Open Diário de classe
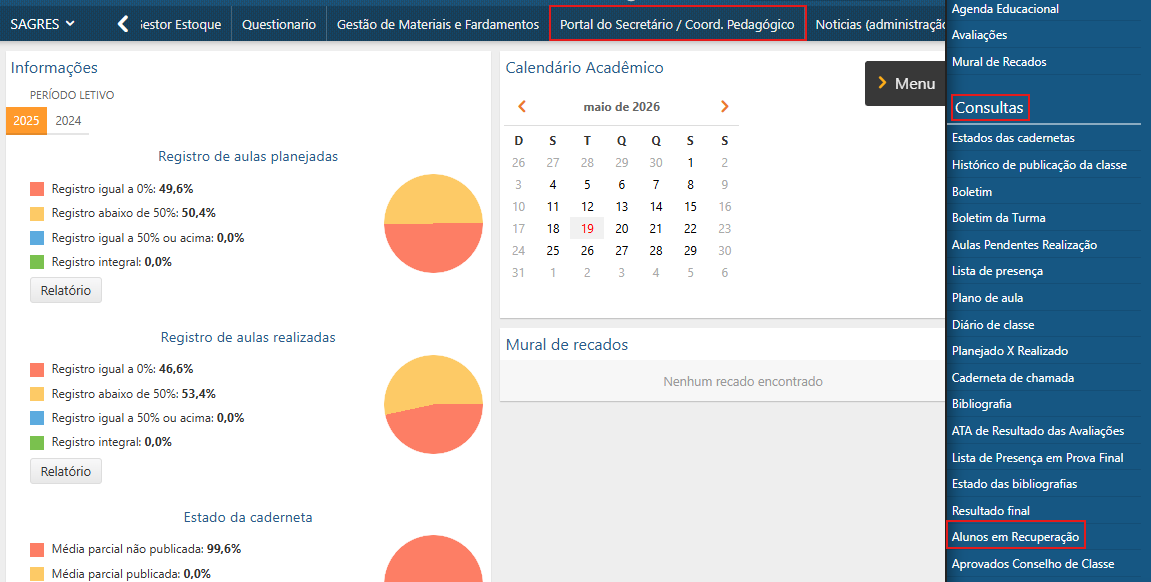Viewport: 1151px width, 582px height. pyautogui.click(x=992, y=325)
